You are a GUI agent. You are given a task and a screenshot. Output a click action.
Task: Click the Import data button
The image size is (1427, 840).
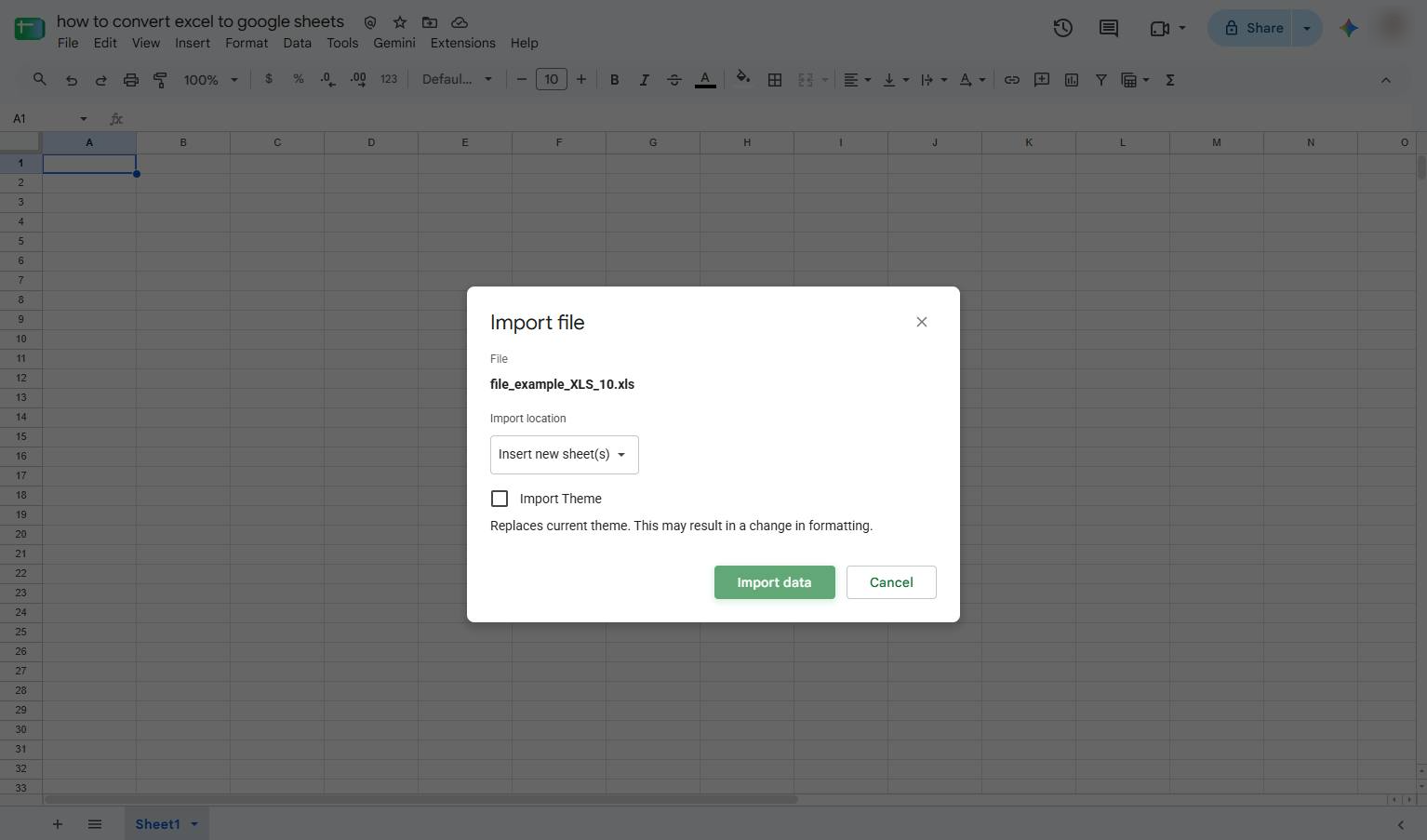(774, 582)
